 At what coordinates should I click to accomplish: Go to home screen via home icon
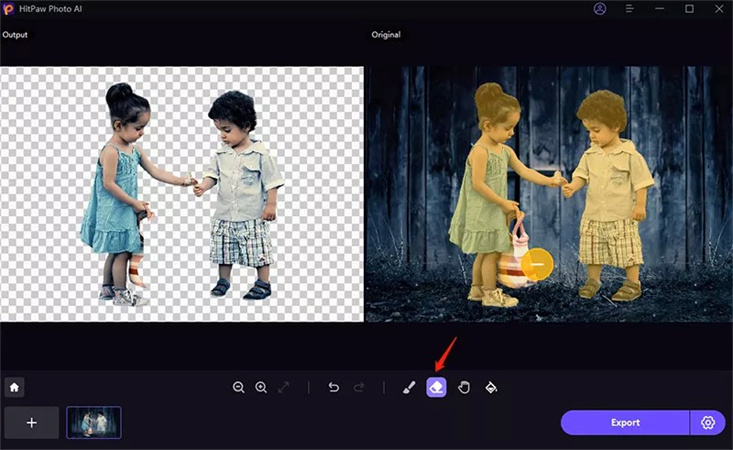pyautogui.click(x=15, y=387)
